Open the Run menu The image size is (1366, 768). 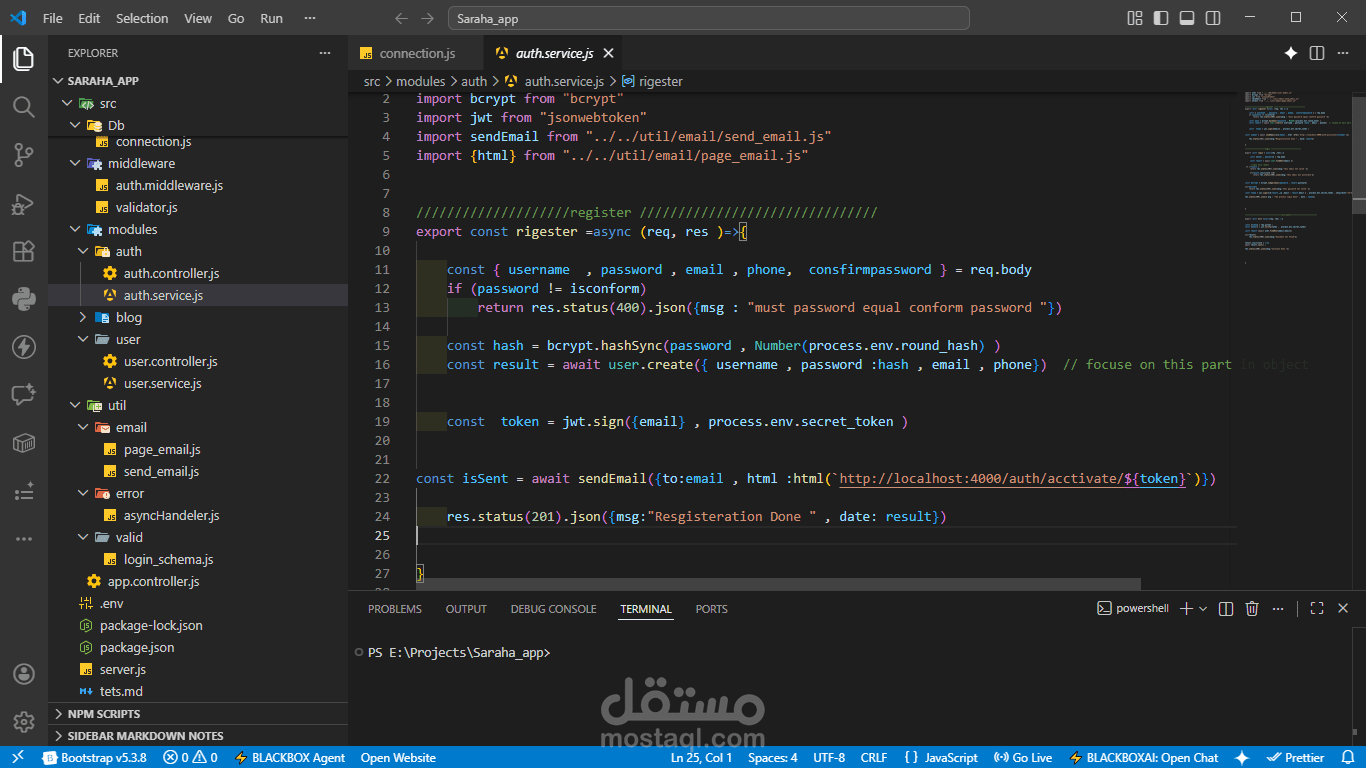coord(271,18)
